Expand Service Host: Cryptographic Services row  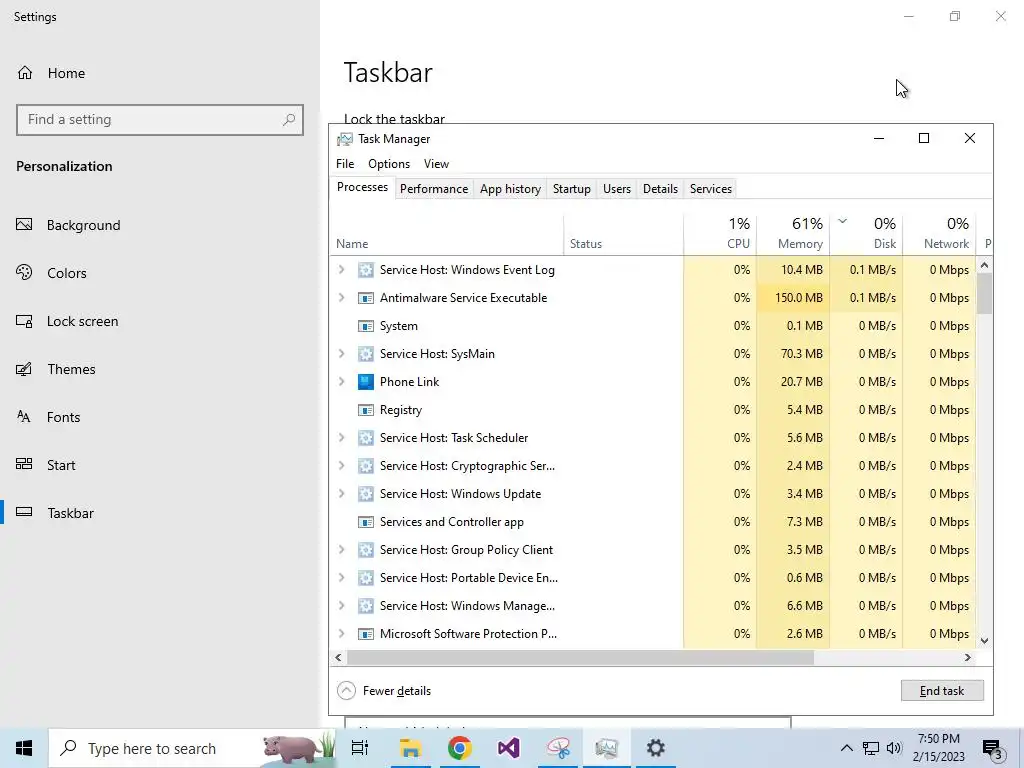tap(342, 466)
